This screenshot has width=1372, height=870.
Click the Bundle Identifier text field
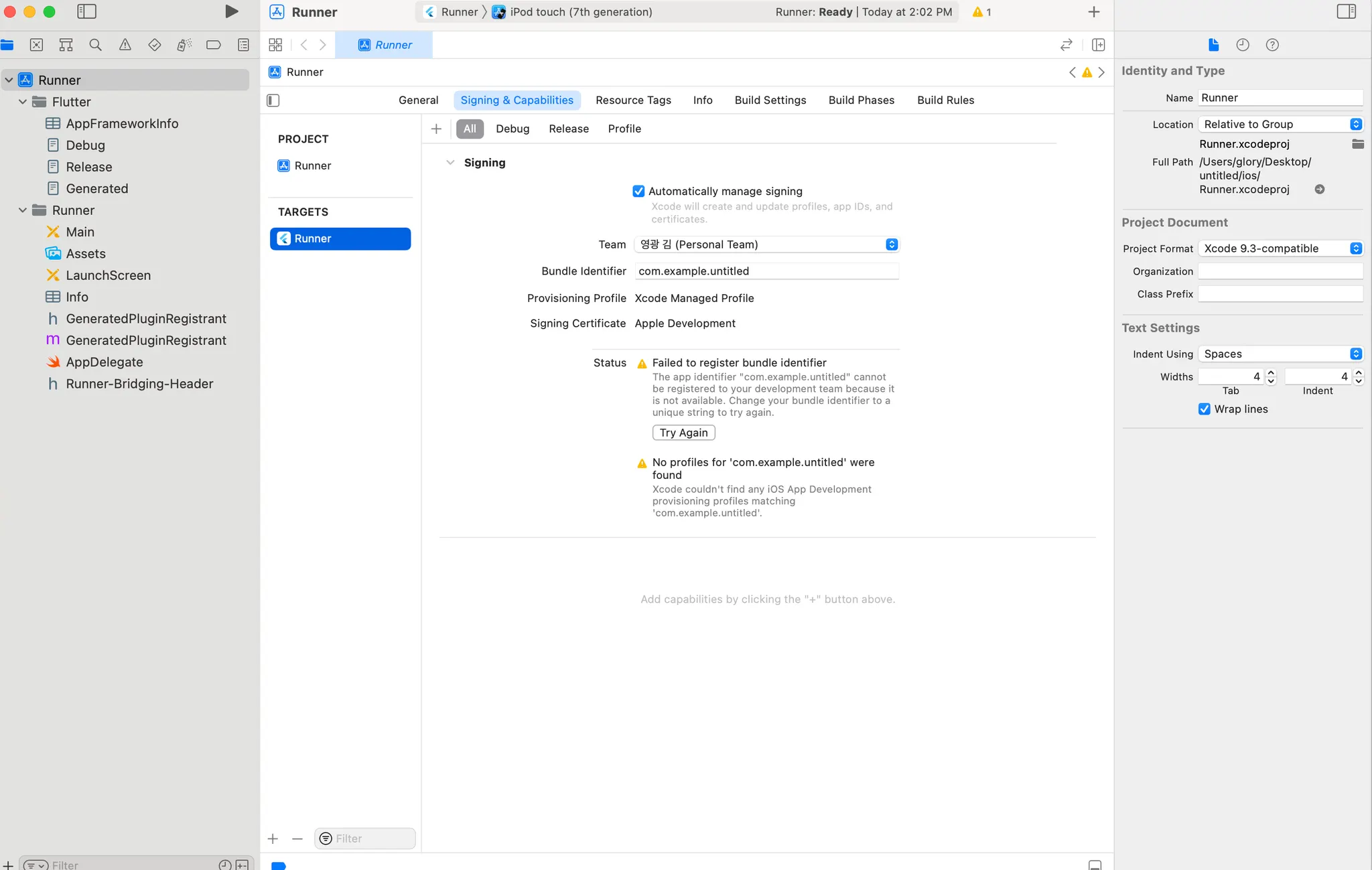point(766,271)
